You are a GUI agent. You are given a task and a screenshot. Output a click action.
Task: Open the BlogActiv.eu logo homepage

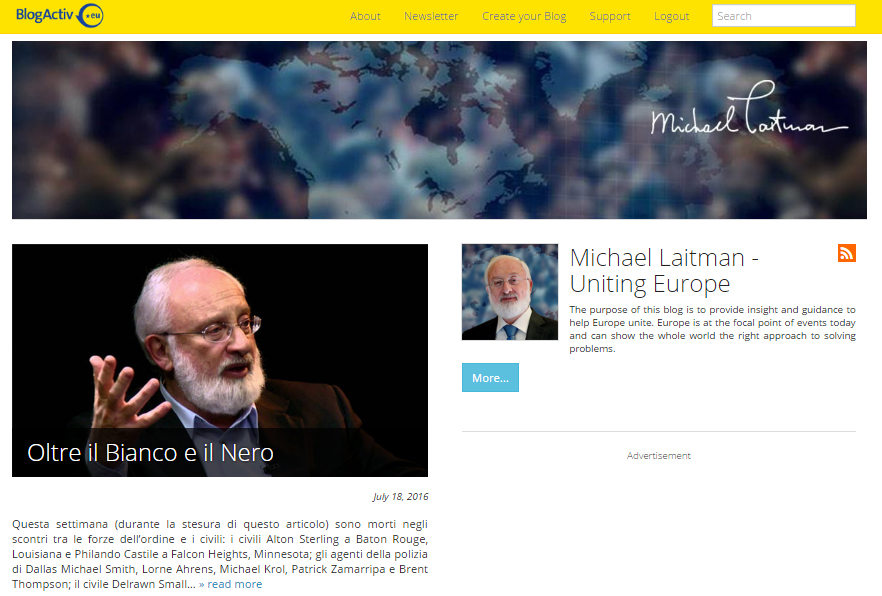pyautogui.click(x=60, y=15)
